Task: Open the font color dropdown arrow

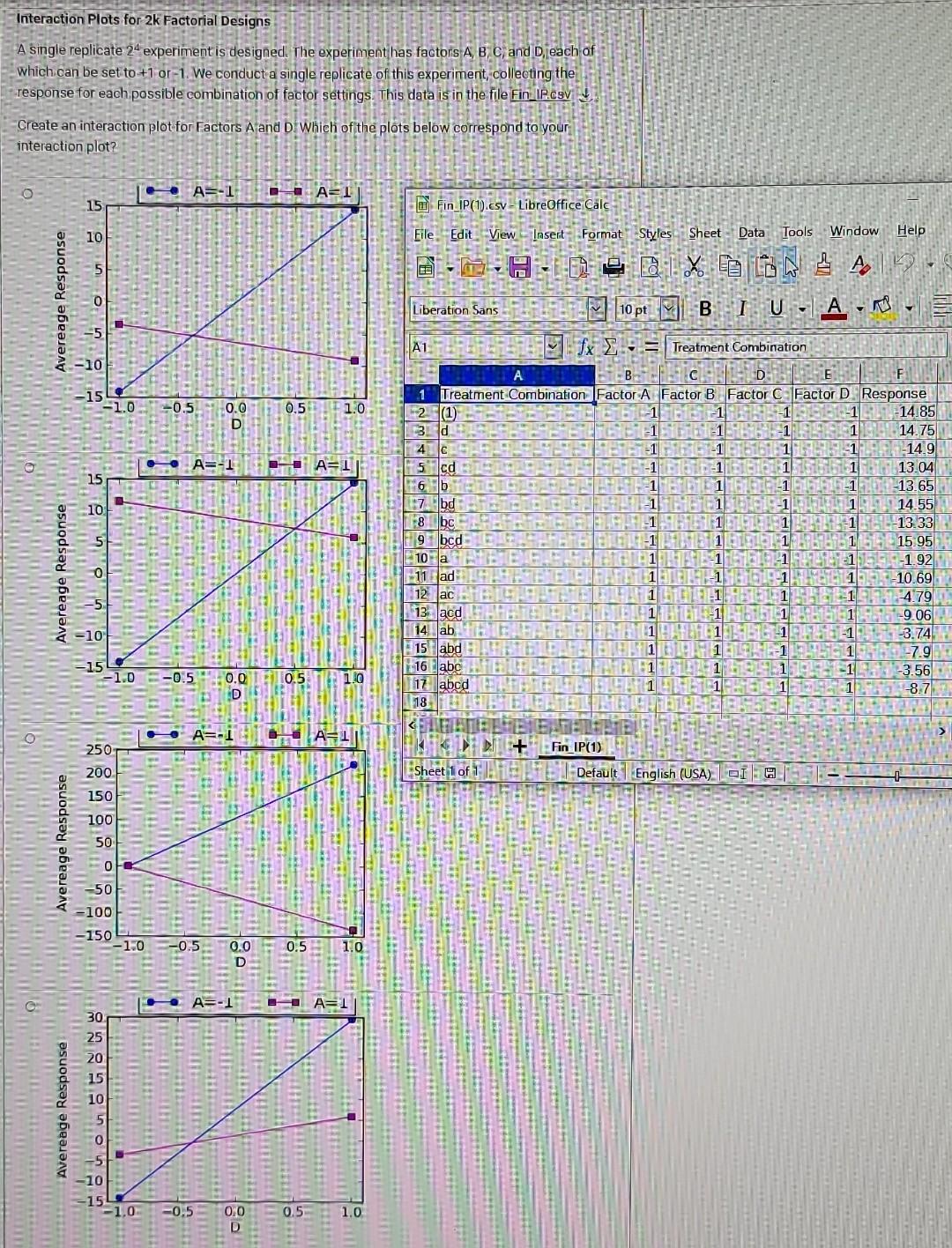Action: pyautogui.click(x=858, y=308)
